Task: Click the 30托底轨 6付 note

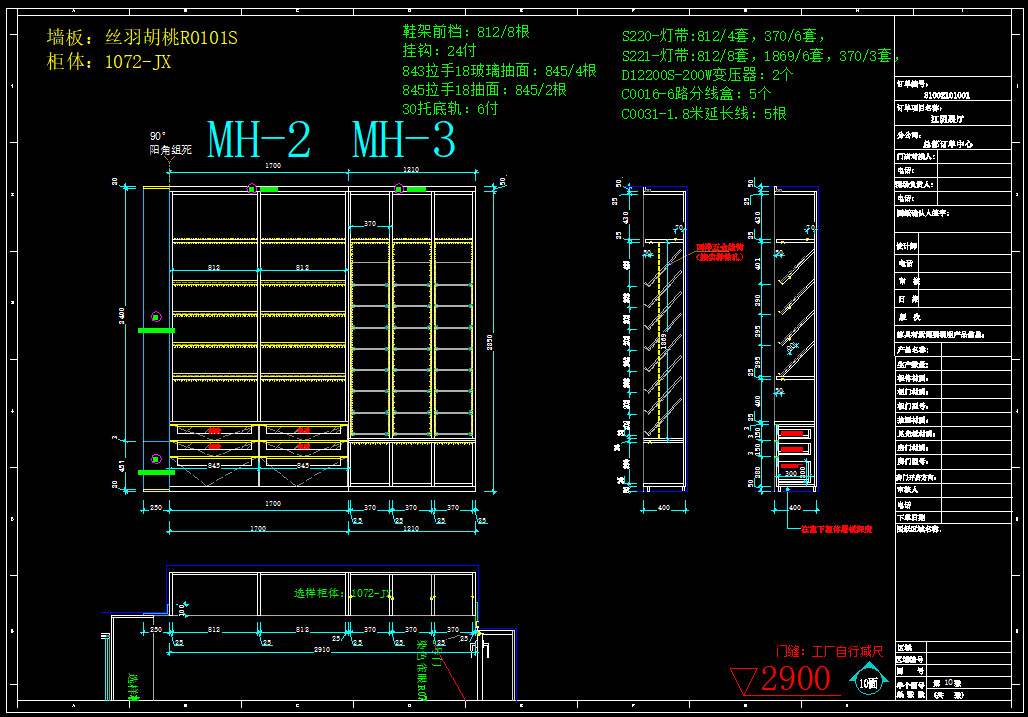Action: click(449, 108)
